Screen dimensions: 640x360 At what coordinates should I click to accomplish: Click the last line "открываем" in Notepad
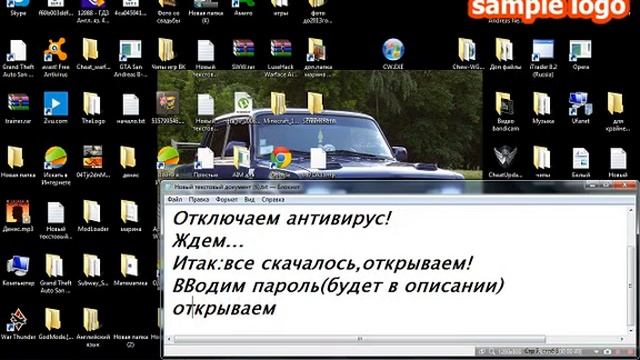tap(224, 309)
